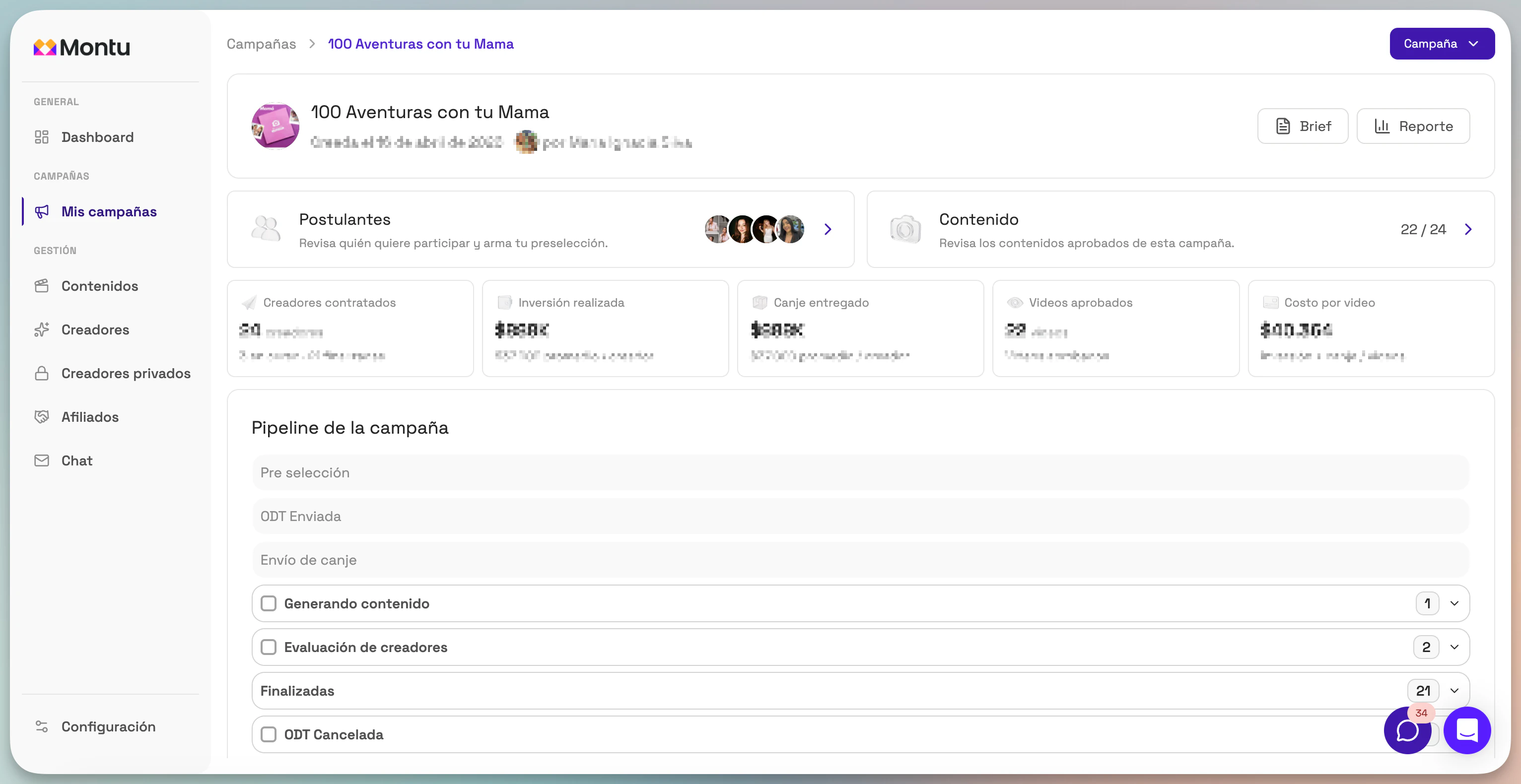The image size is (1521, 784).
Task: Expand the Finalizadas row chevron
Action: point(1454,691)
